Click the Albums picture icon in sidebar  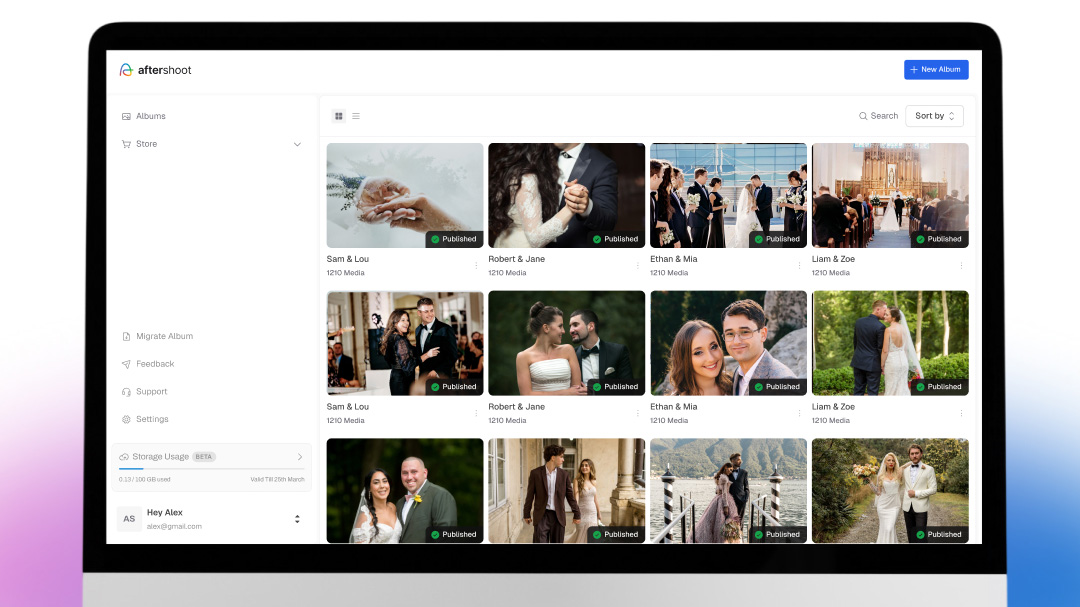[126, 116]
